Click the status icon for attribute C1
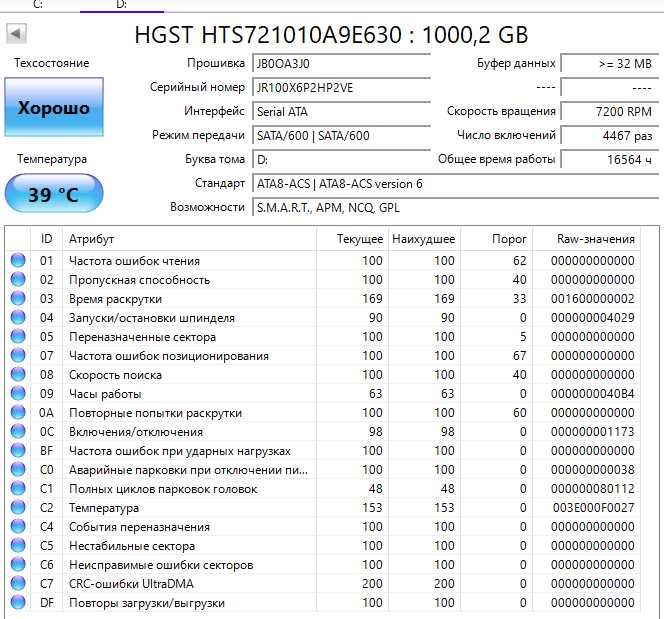Screen dimensions: 664x619 tap(18, 488)
